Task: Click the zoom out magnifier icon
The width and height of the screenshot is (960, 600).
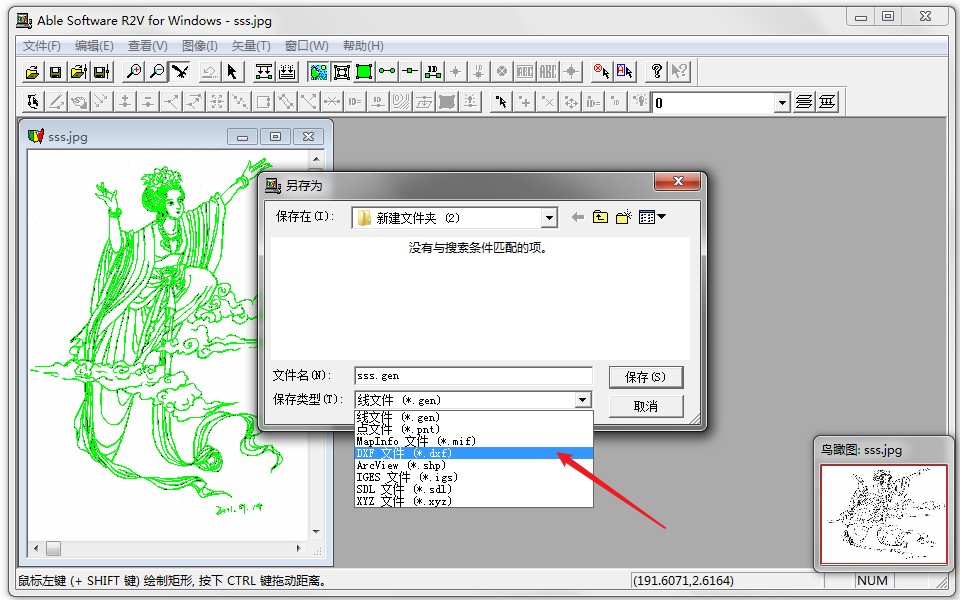Action: (x=157, y=72)
